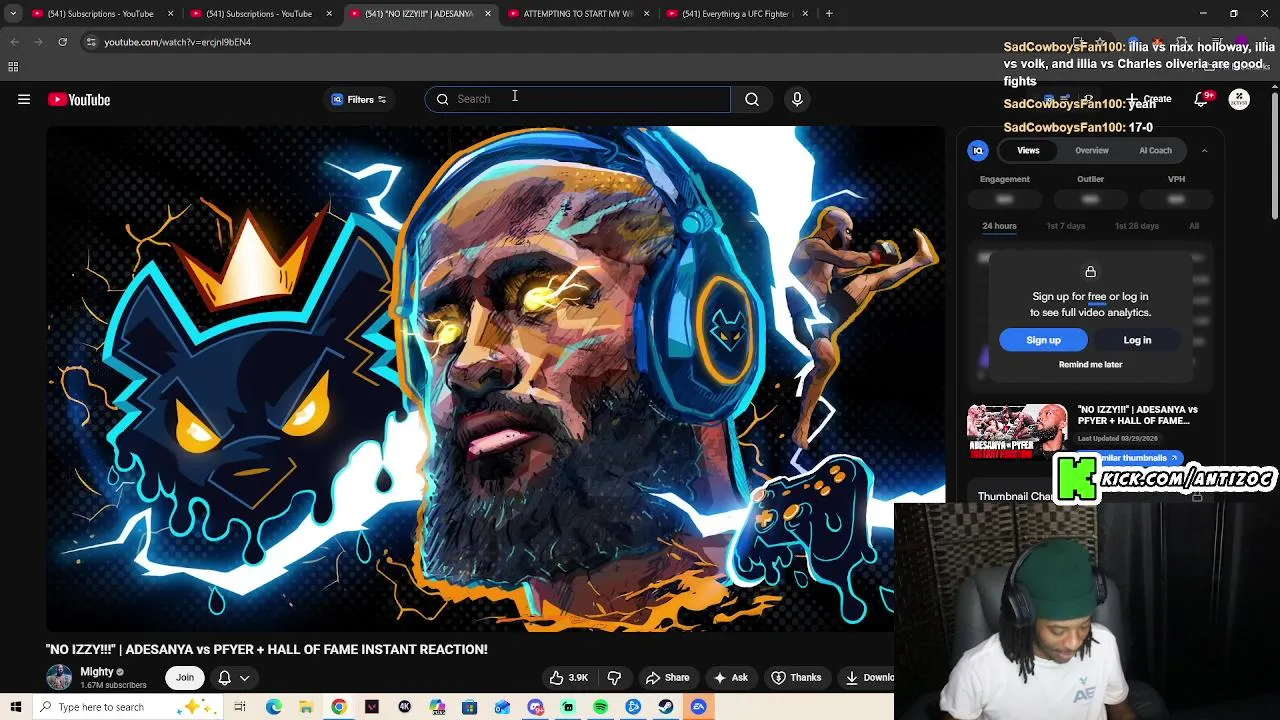Screen dimensions: 1280x720
Task: Open the tab search dropdown arrow
Action: click(x=13, y=13)
